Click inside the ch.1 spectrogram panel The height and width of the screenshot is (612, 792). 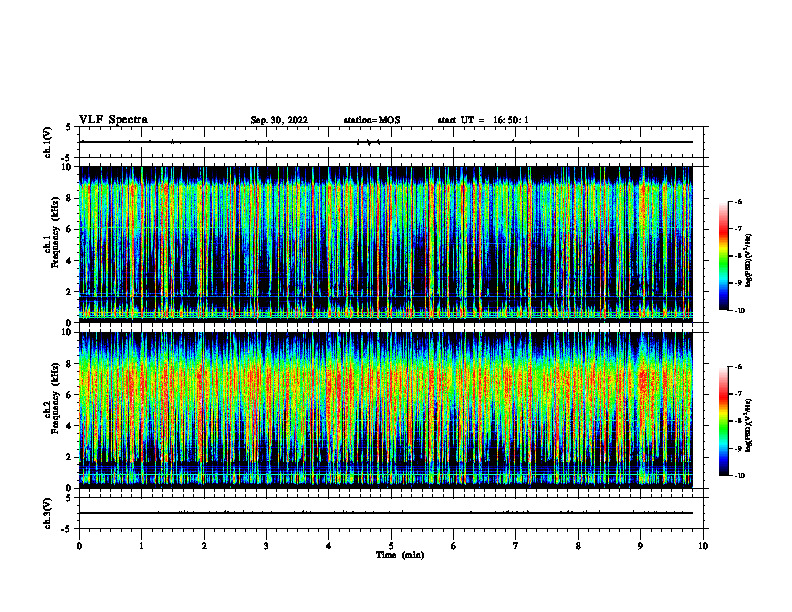386,244
